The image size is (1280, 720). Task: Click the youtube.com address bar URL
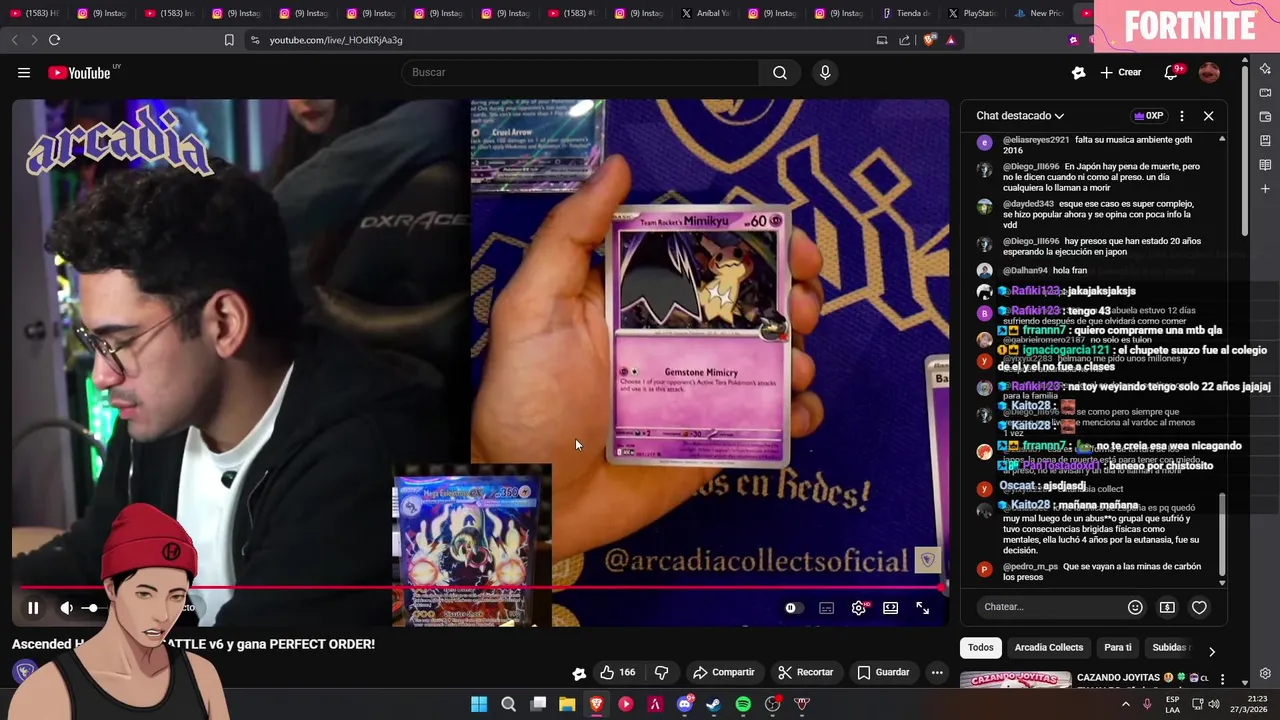click(x=336, y=40)
